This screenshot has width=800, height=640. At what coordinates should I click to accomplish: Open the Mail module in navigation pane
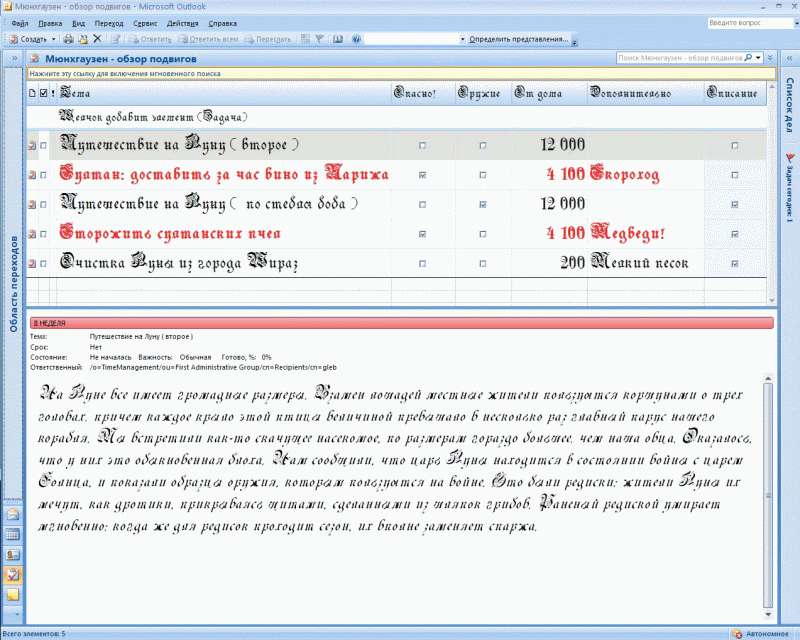pos(13,514)
